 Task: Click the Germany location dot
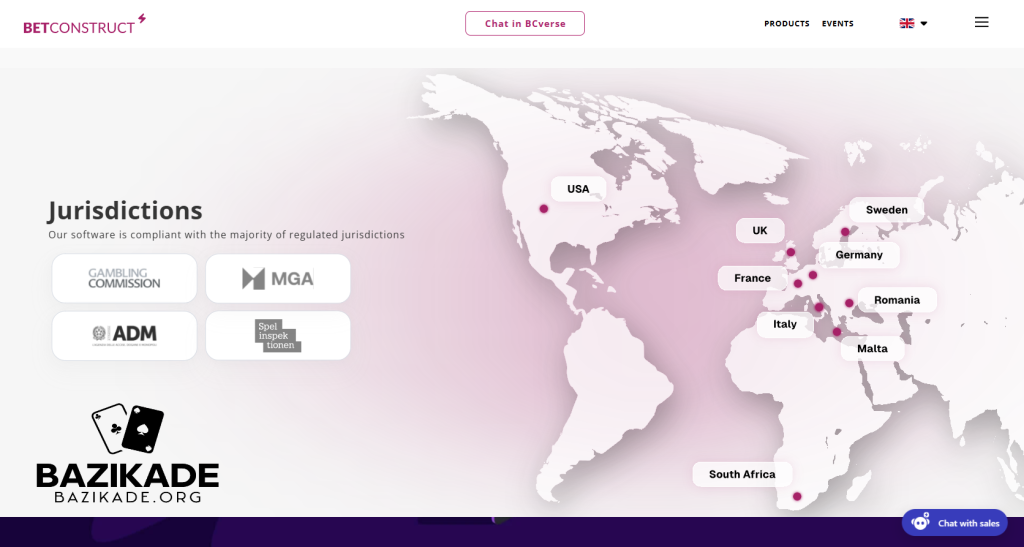pos(813,275)
